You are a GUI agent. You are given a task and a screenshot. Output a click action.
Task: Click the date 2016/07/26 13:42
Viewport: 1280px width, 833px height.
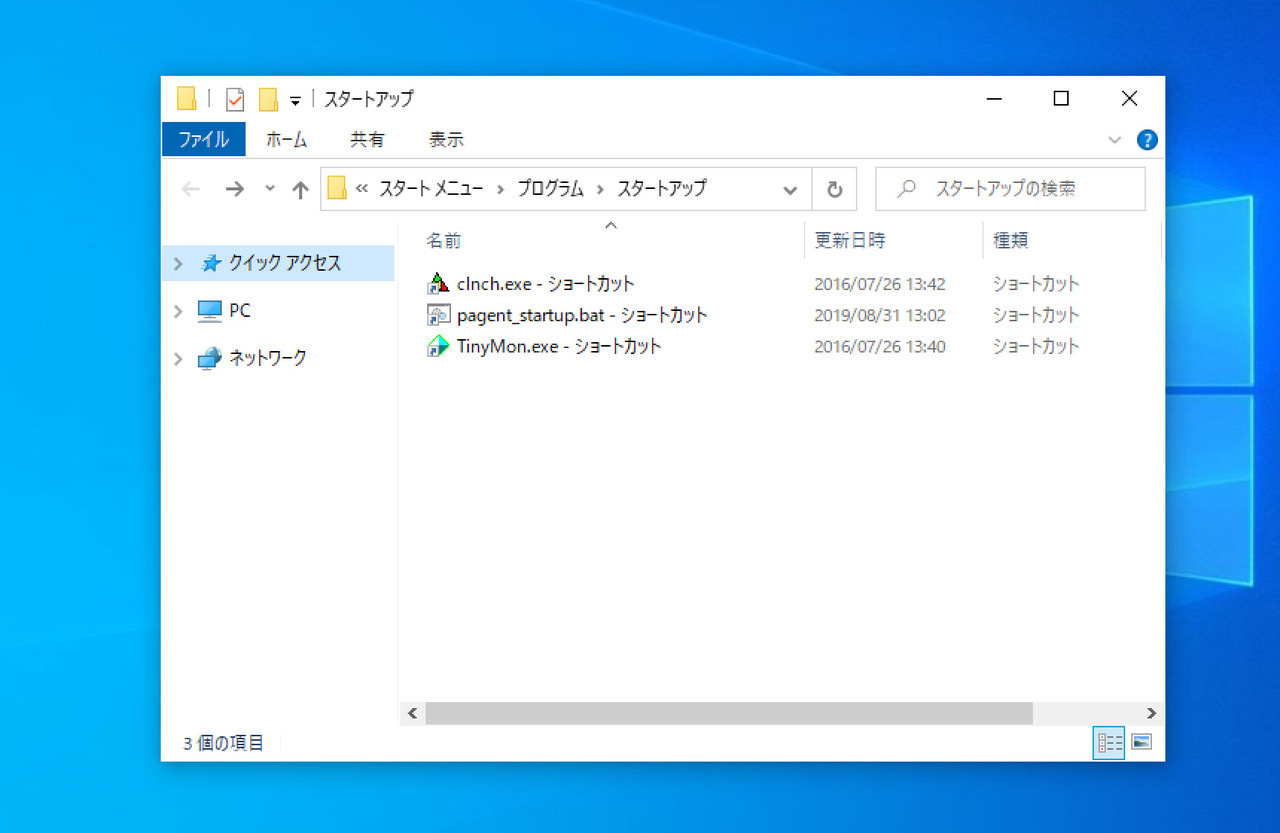tap(880, 284)
